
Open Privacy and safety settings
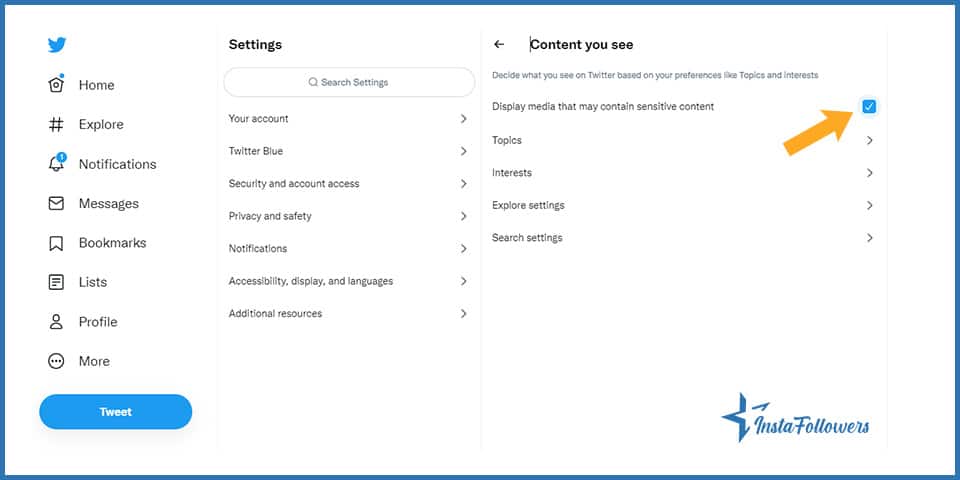[x=348, y=216]
